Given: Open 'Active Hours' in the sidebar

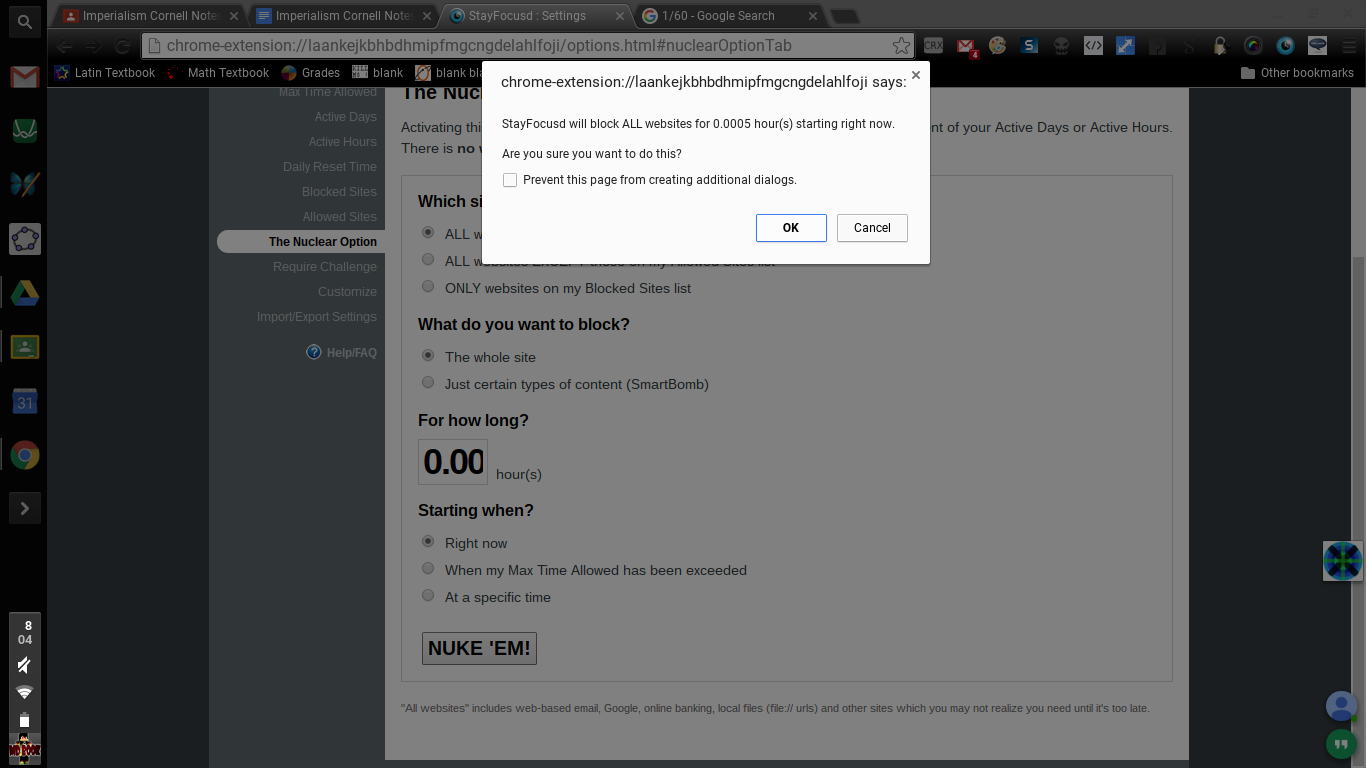Looking at the screenshot, I should 342,142.
